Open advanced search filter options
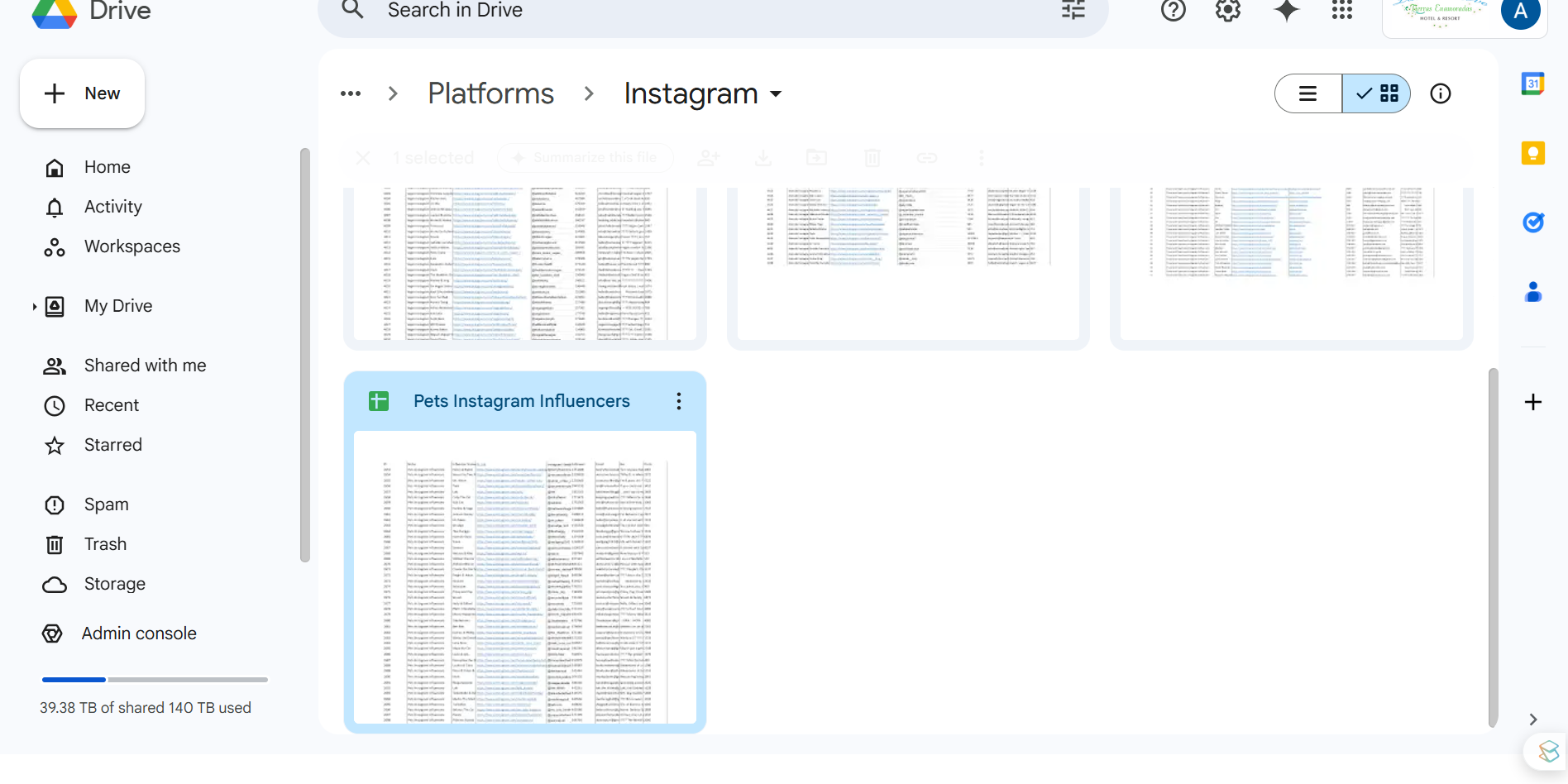Image resolution: width=1568 pixels, height=784 pixels. point(1073,10)
